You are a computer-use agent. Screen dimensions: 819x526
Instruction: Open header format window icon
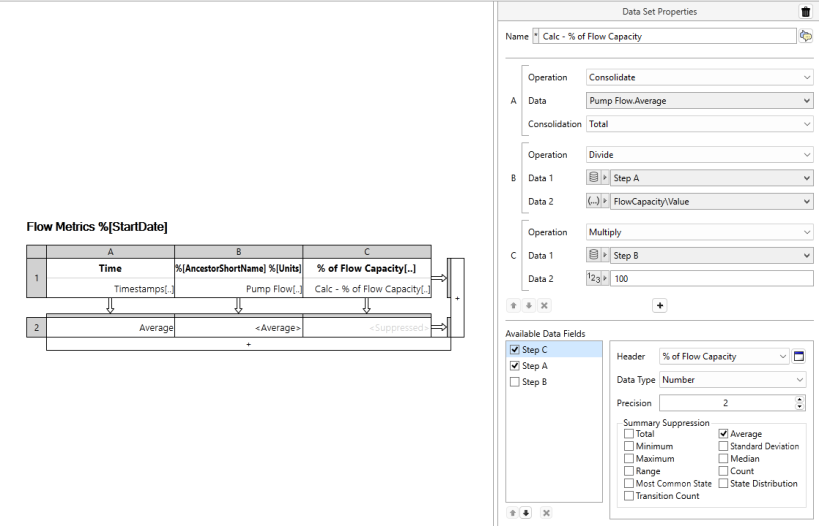pyautogui.click(x=799, y=356)
